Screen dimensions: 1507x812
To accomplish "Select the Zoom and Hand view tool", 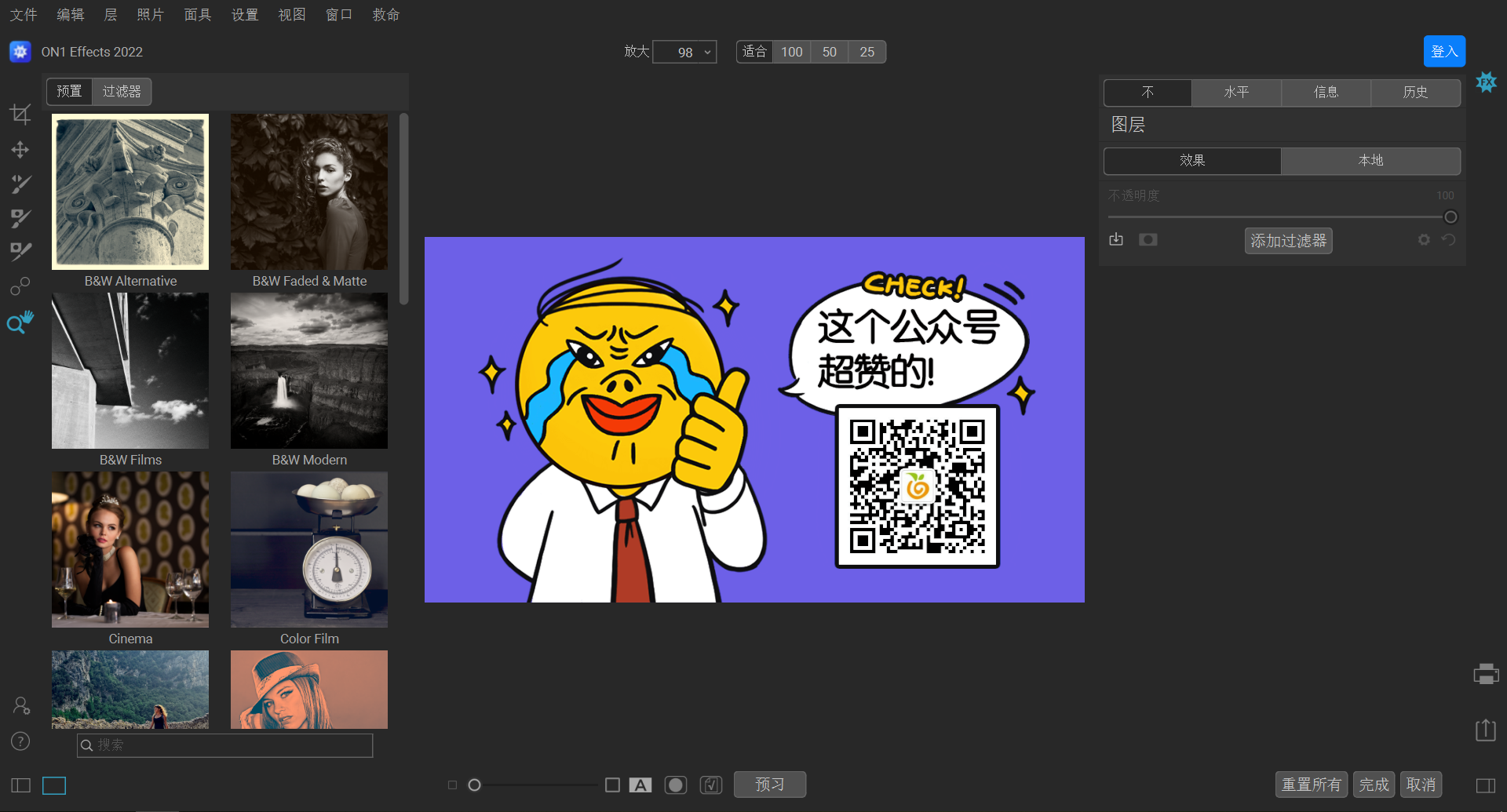I will point(20,322).
